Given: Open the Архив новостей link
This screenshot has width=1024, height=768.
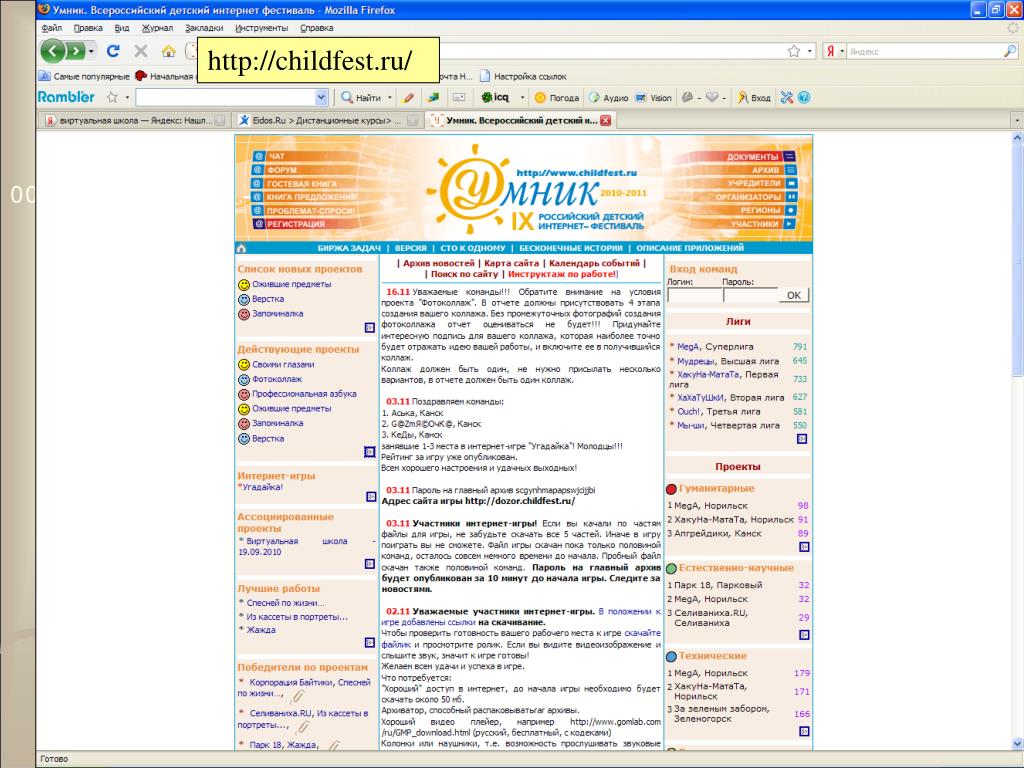Looking at the screenshot, I should coord(439,263).
